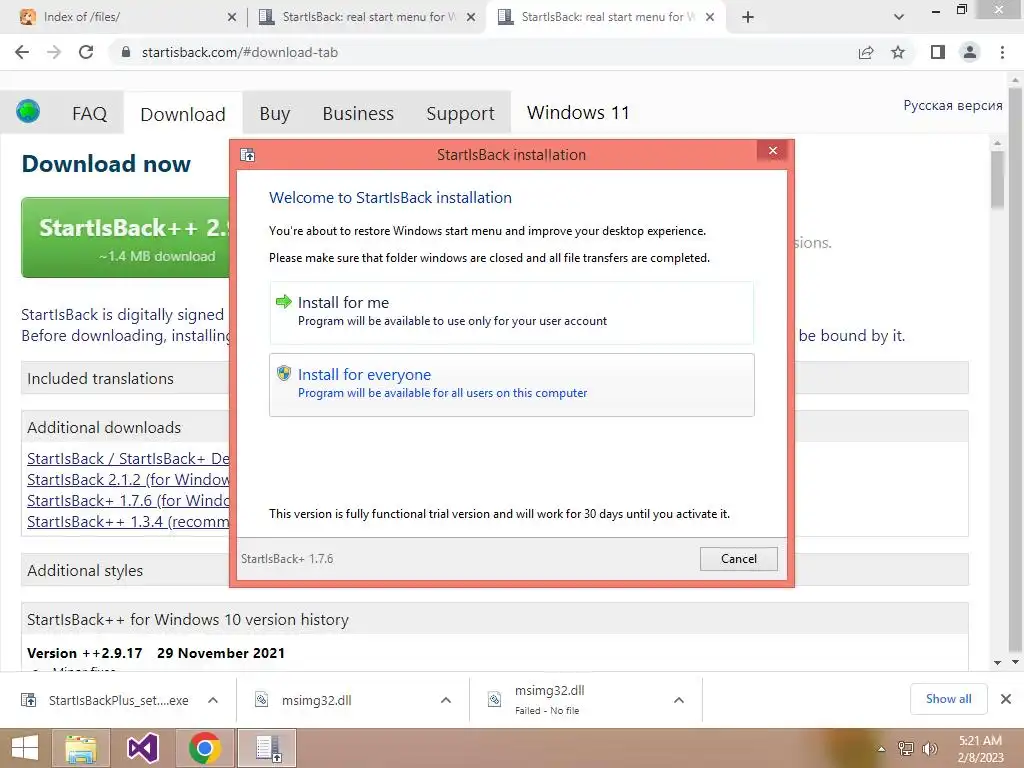Open the Windows 11 tab

pyautogui.click(x=579, y=112)
